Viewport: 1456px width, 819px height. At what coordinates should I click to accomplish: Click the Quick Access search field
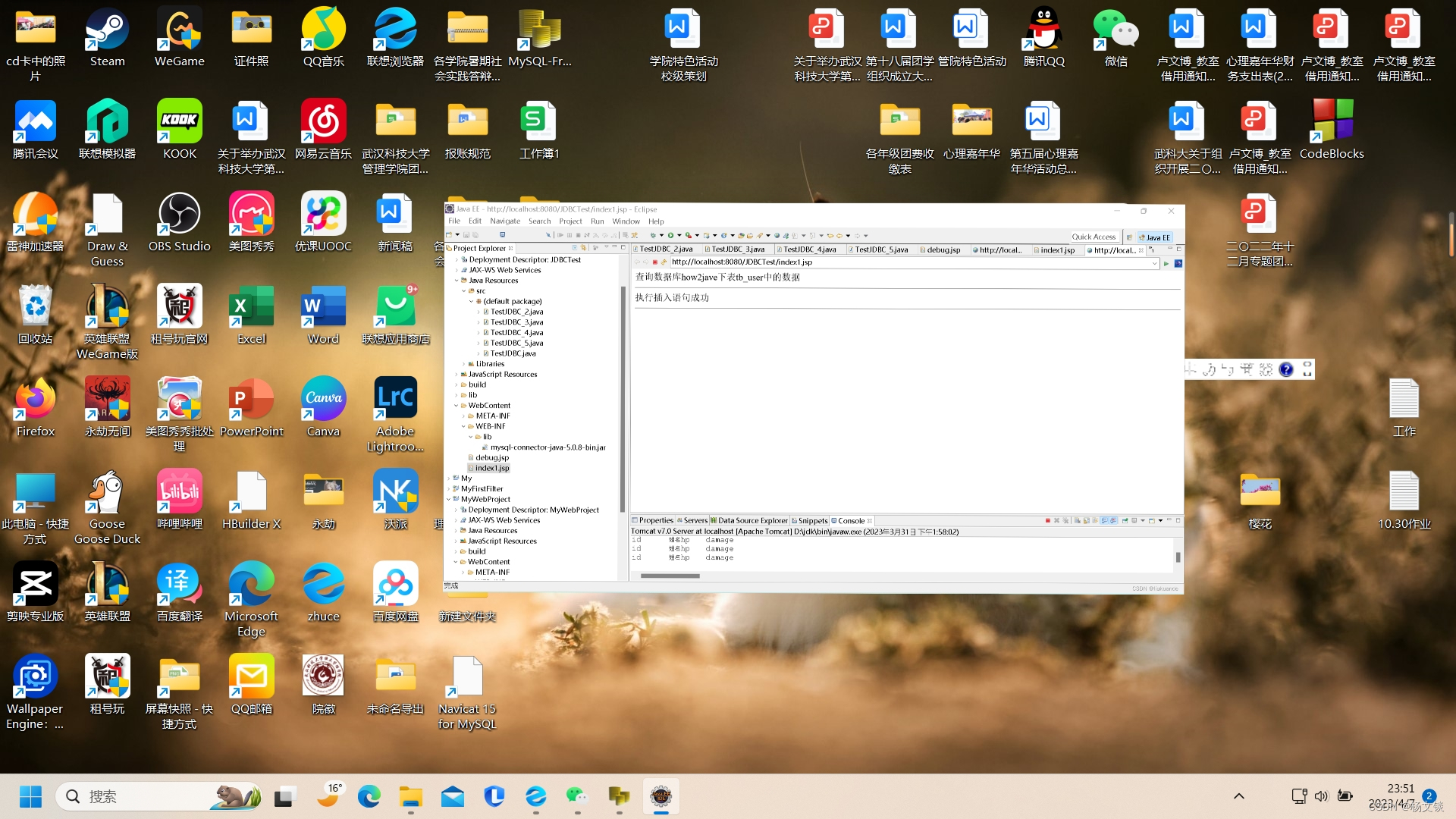pos(1094,237)
